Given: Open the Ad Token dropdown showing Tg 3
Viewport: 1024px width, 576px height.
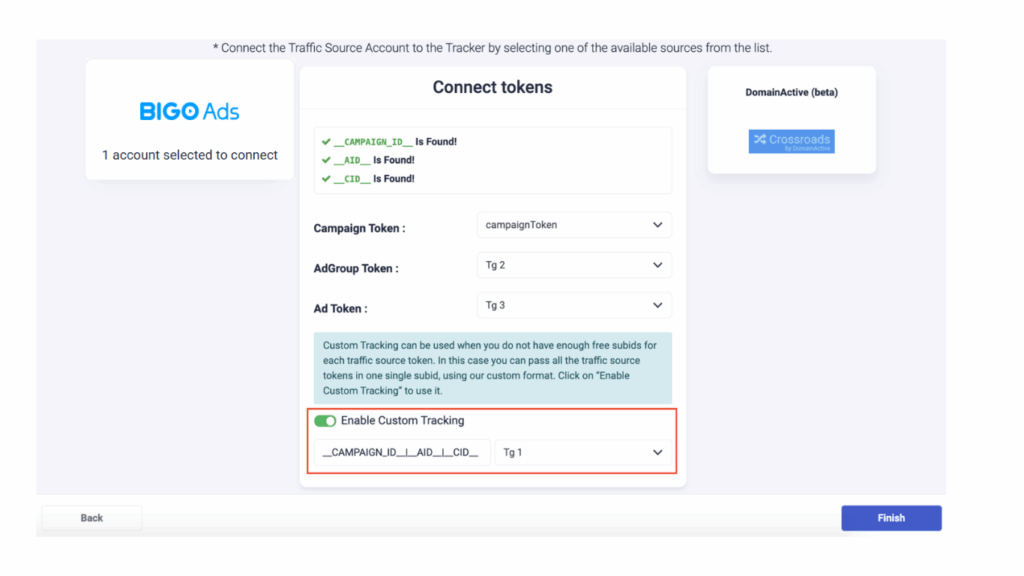Looking at the screenshot, I should pos(574,305).
